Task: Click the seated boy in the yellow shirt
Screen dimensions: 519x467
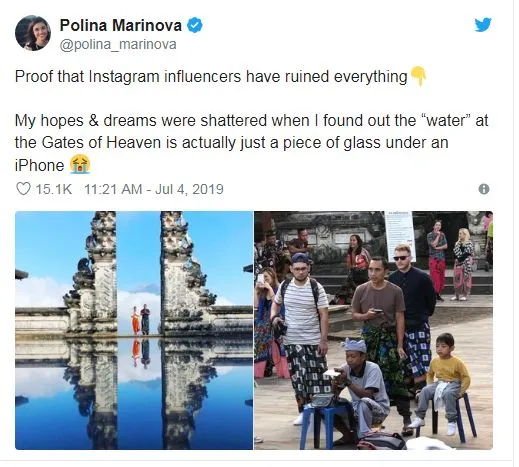Action: point(443,383)
